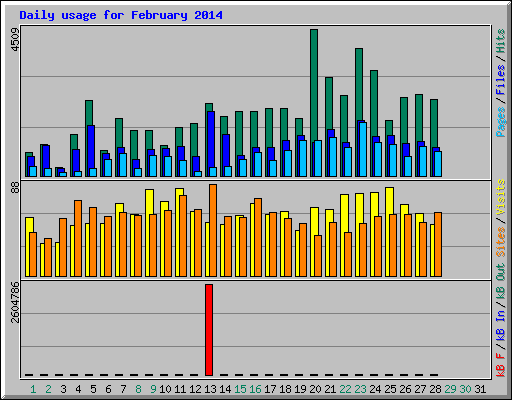Click day label 25 on the x-axis
The width and height of the screenshot is (512, 400).
click(390, 389)
